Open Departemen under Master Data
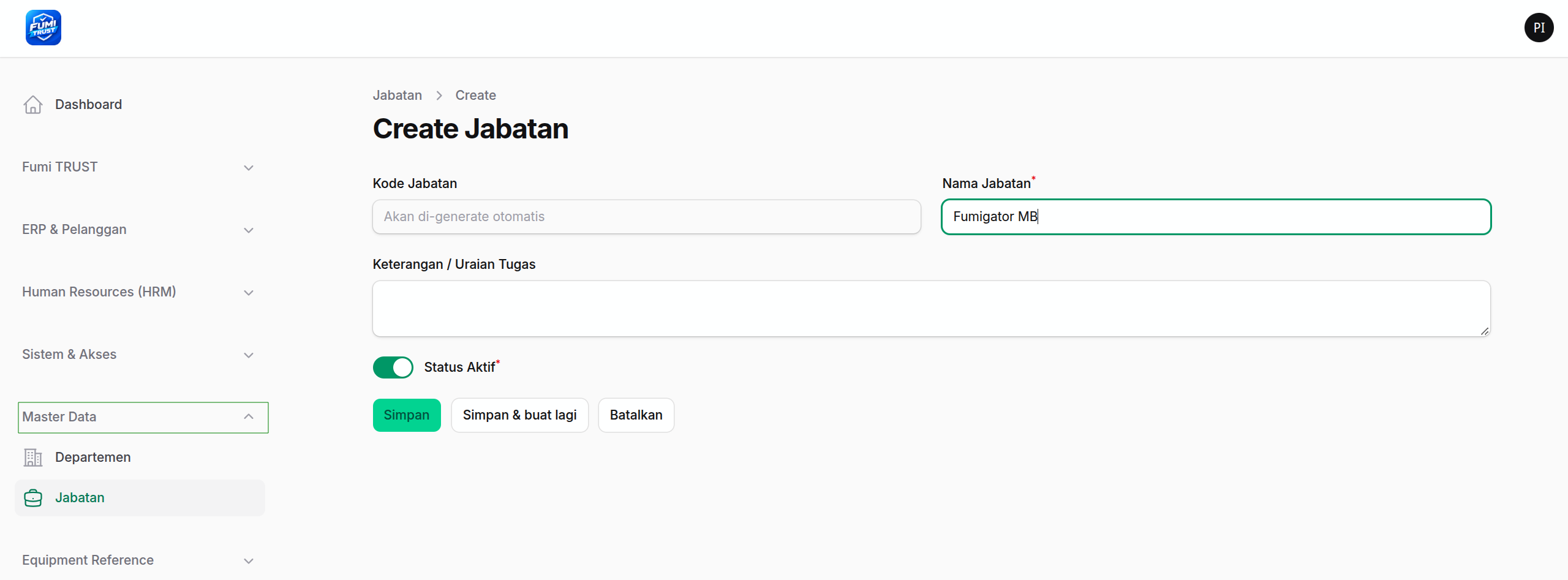The height and width of the screenshot is (580, 1568). (140, 458)
